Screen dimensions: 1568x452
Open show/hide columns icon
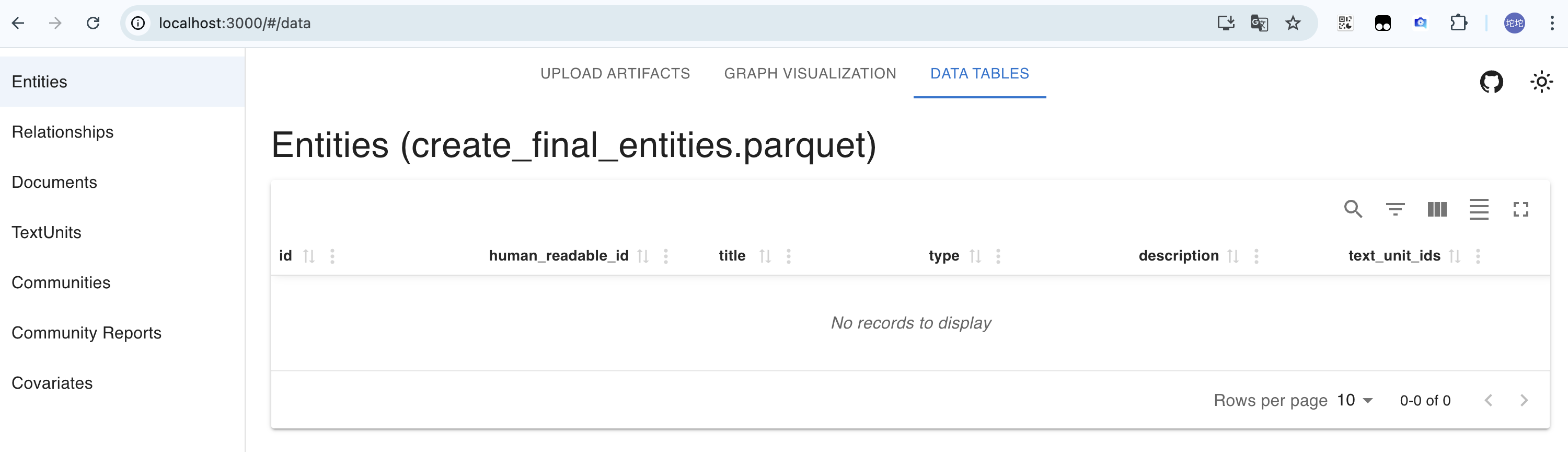1436,209
